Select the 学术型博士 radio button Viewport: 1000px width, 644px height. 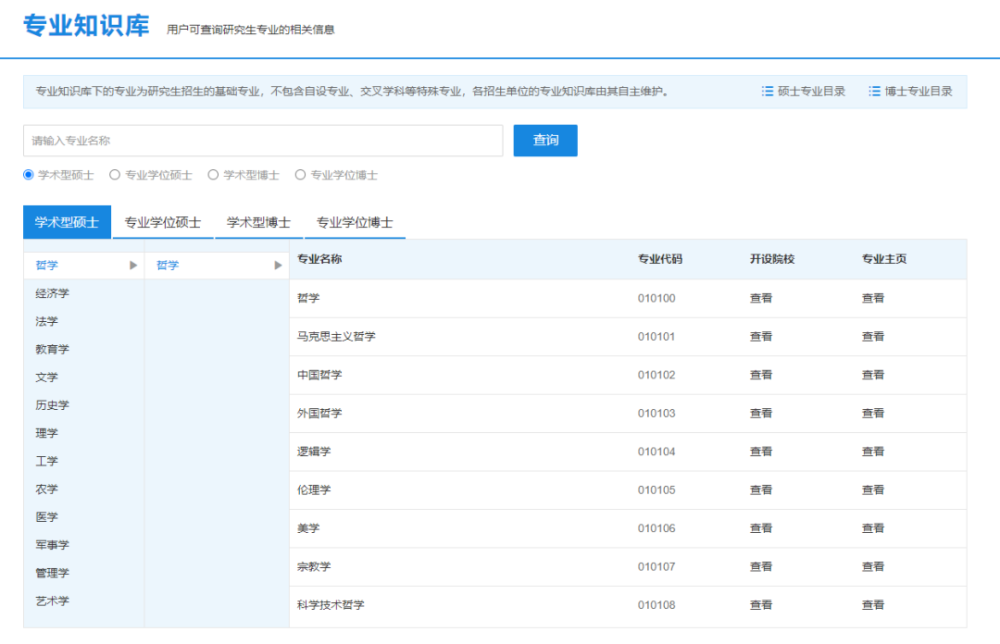coord(213,175)
